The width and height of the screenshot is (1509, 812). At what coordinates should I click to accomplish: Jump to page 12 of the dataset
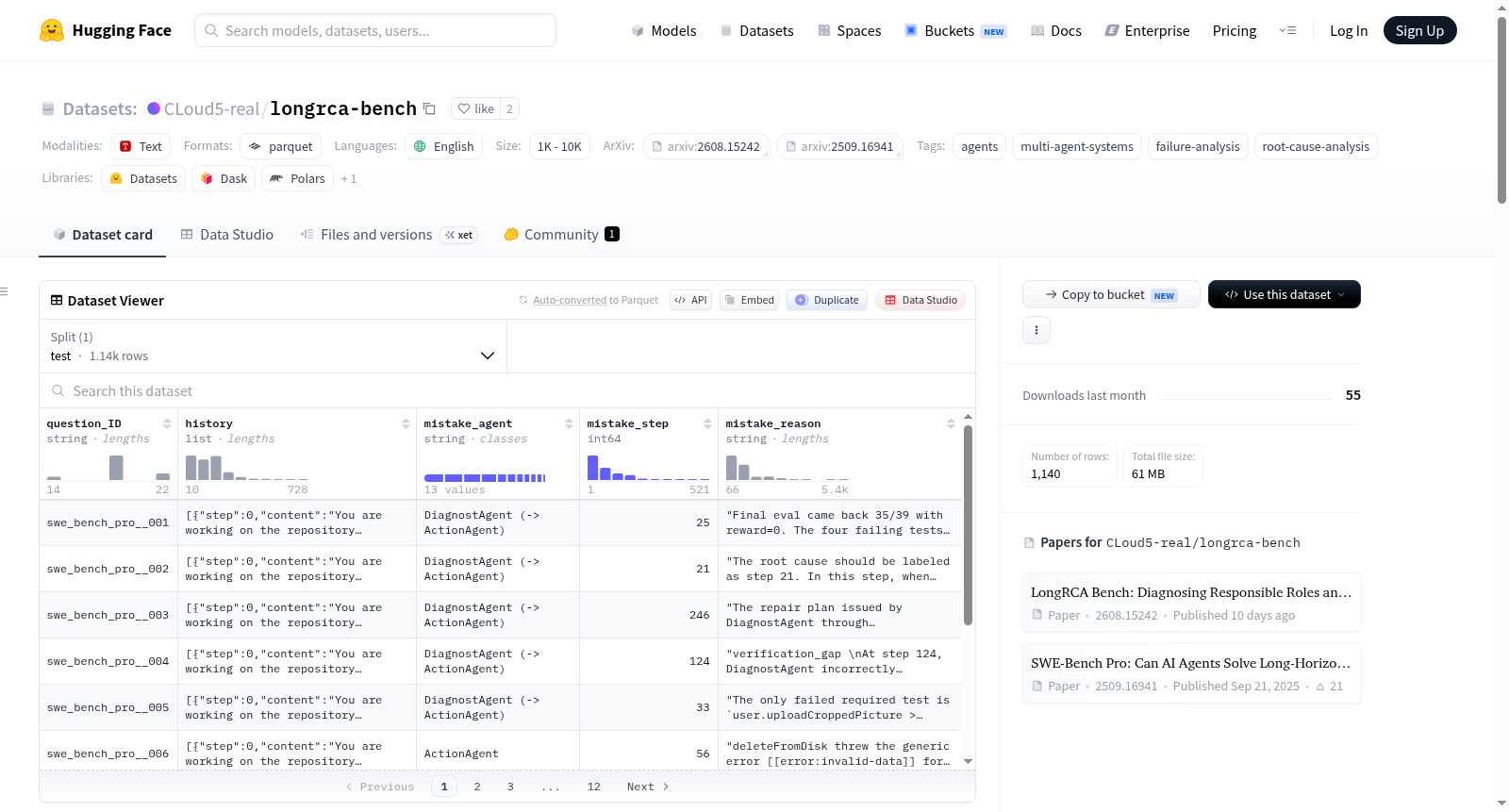coord(594,787)
